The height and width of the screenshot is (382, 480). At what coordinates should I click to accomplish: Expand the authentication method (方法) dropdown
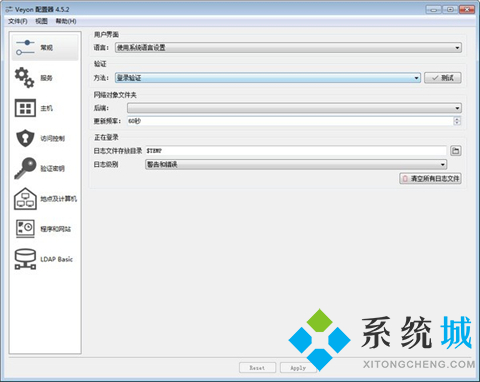[268, 78]
